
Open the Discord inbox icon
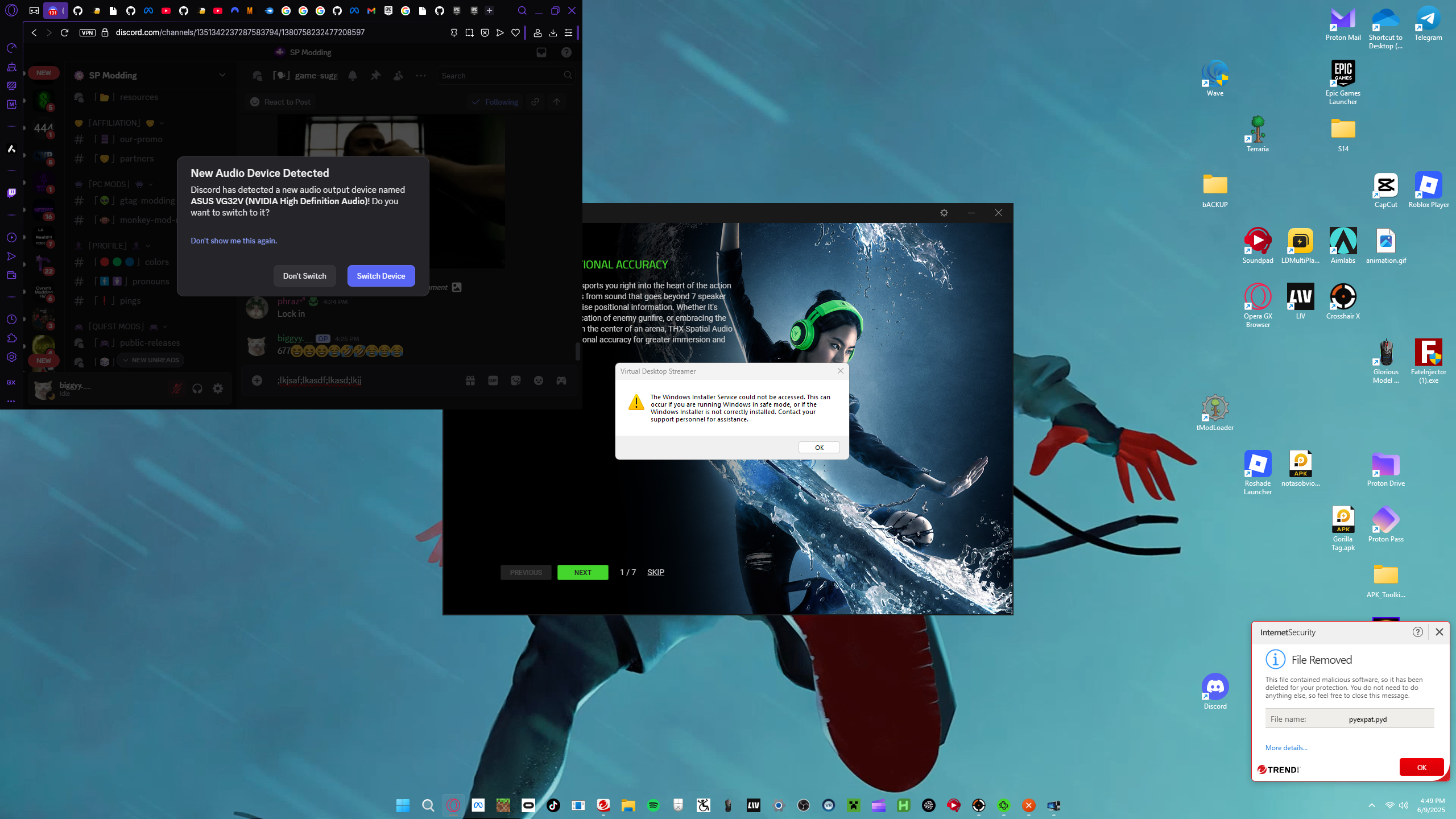pyautogui.click(x=541, y=52)
